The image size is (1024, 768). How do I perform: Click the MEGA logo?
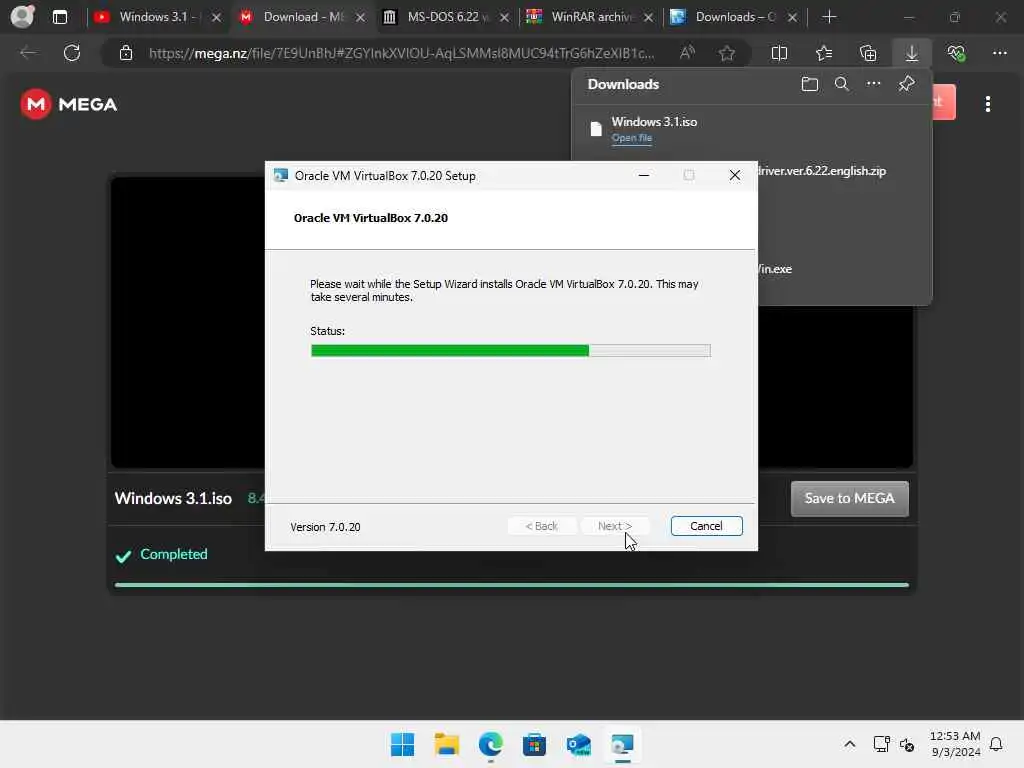tap(69, 104)
